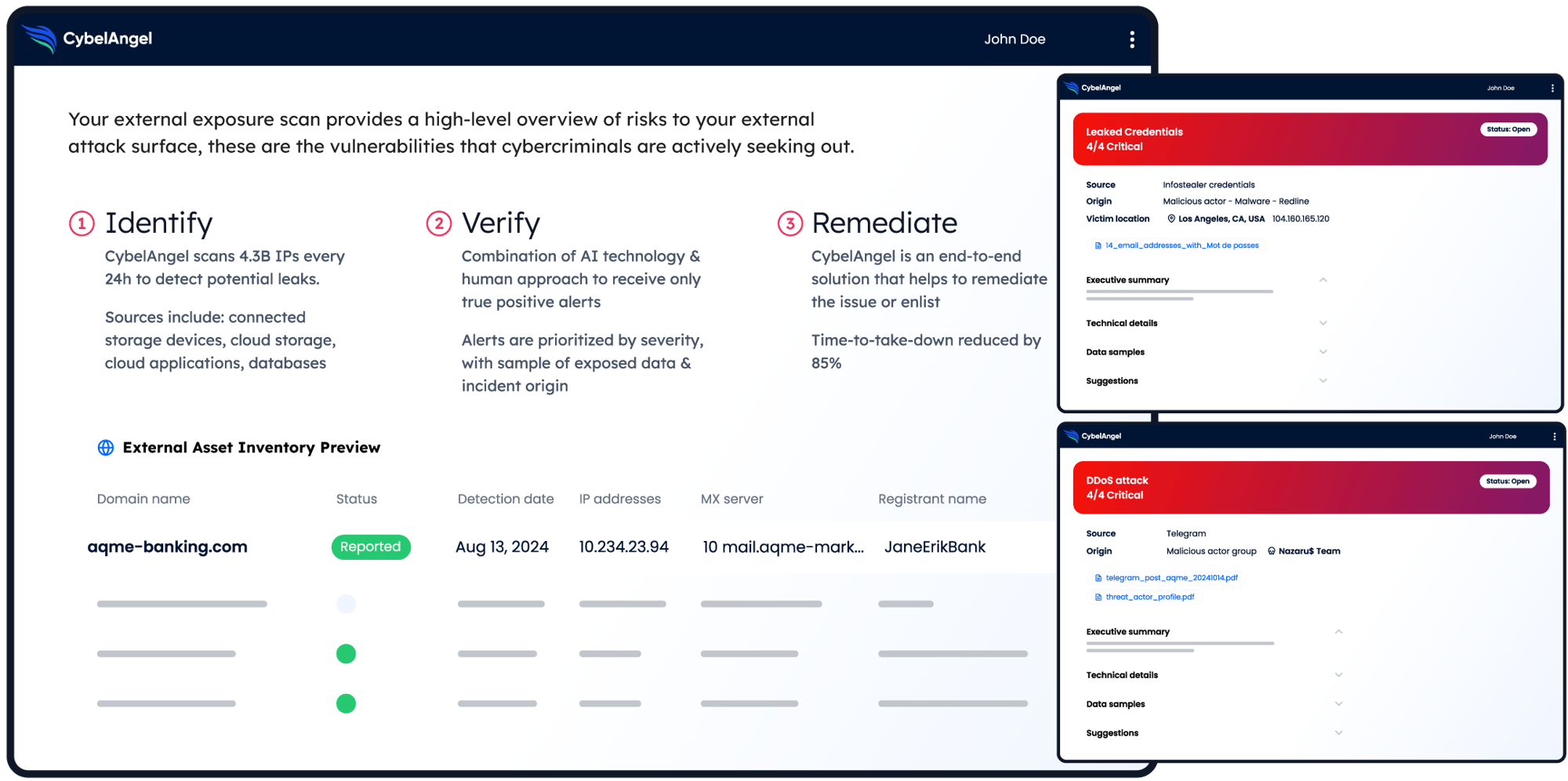This screenshot has width=1568, height=781.
Task: Select the Aug 13, 2024 detection date cell
Action: tap(502, 547)
